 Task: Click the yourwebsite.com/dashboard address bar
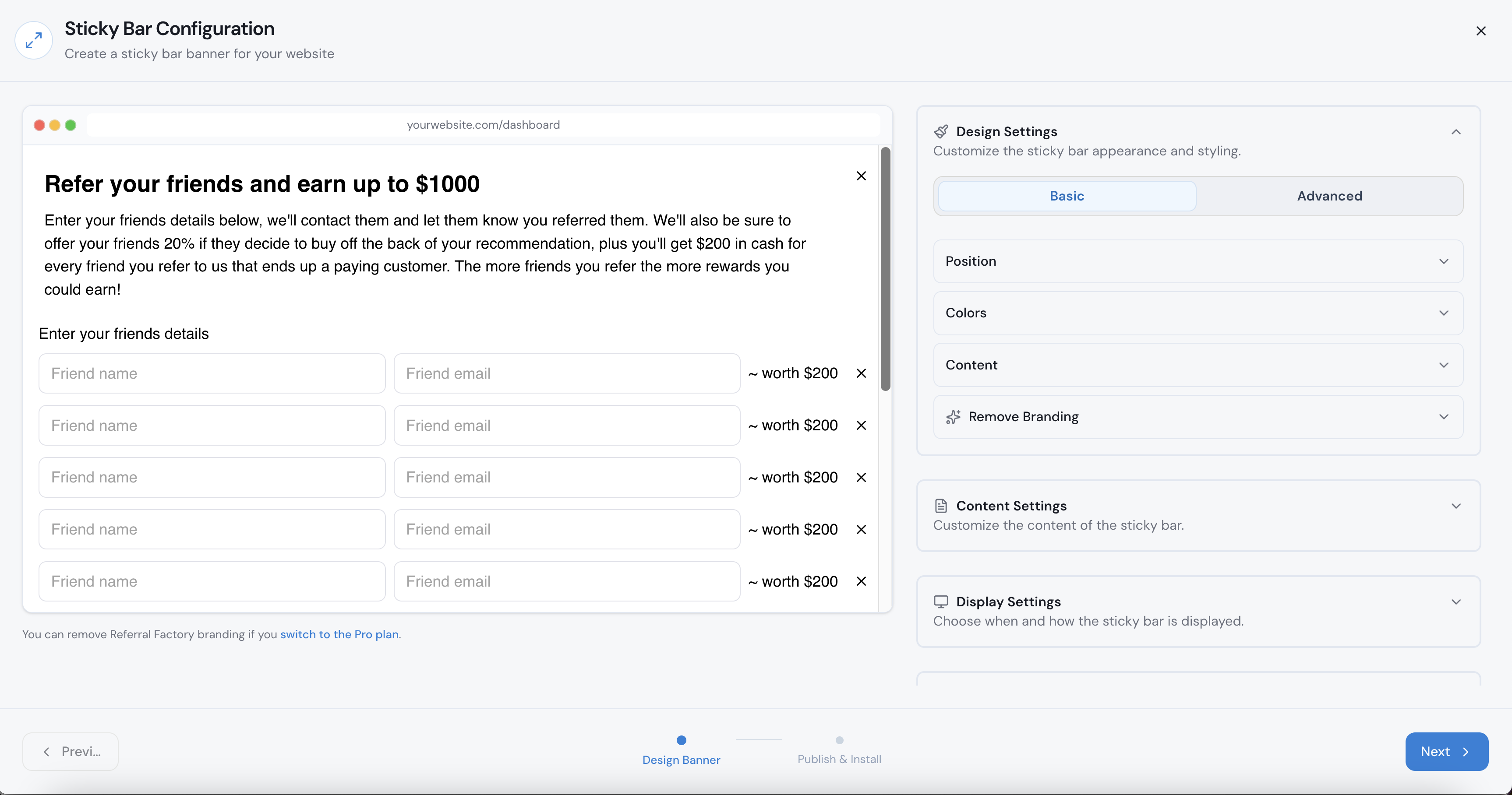click(483, 125)
